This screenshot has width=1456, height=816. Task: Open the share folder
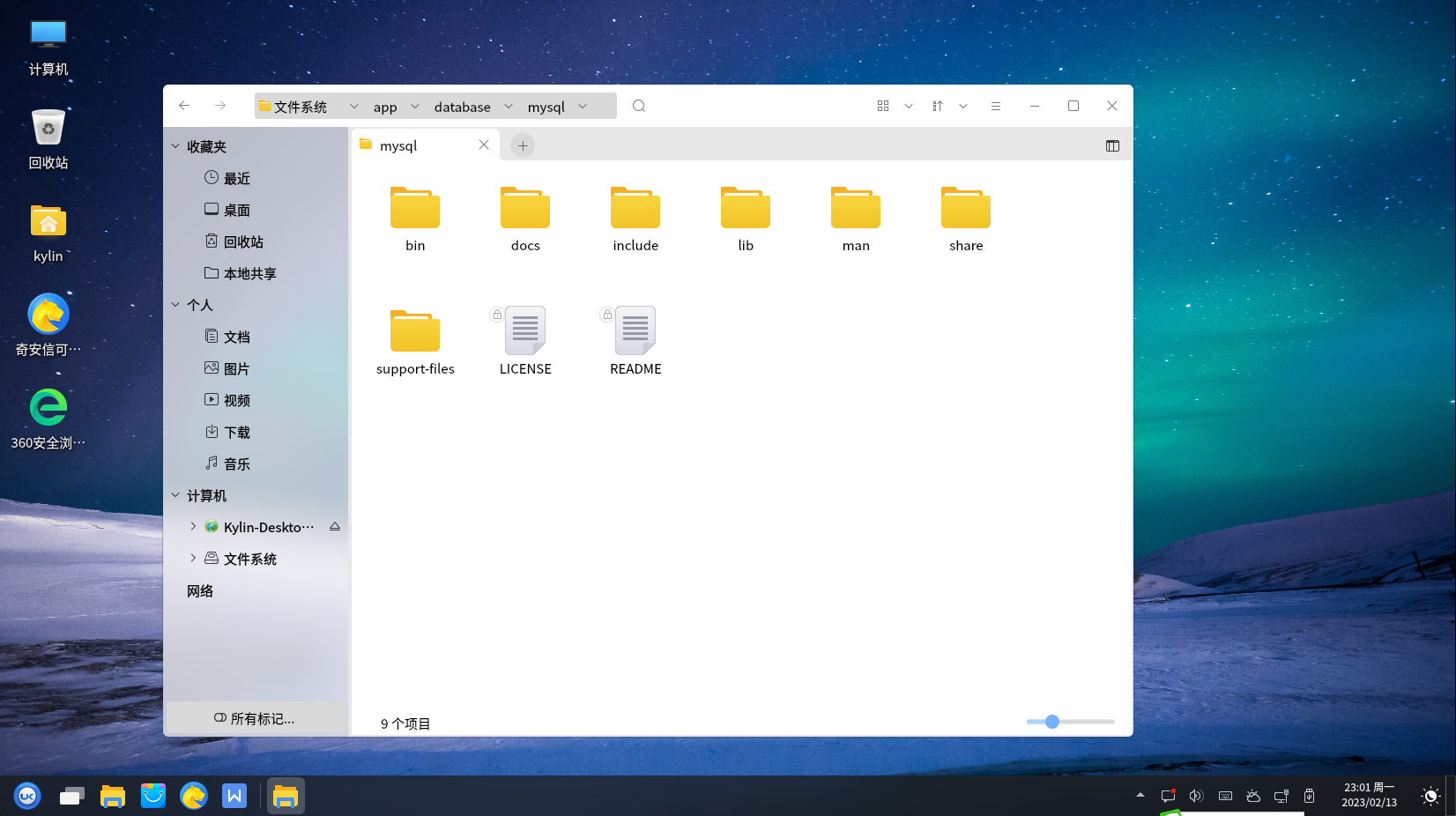[x=966, y=219]
